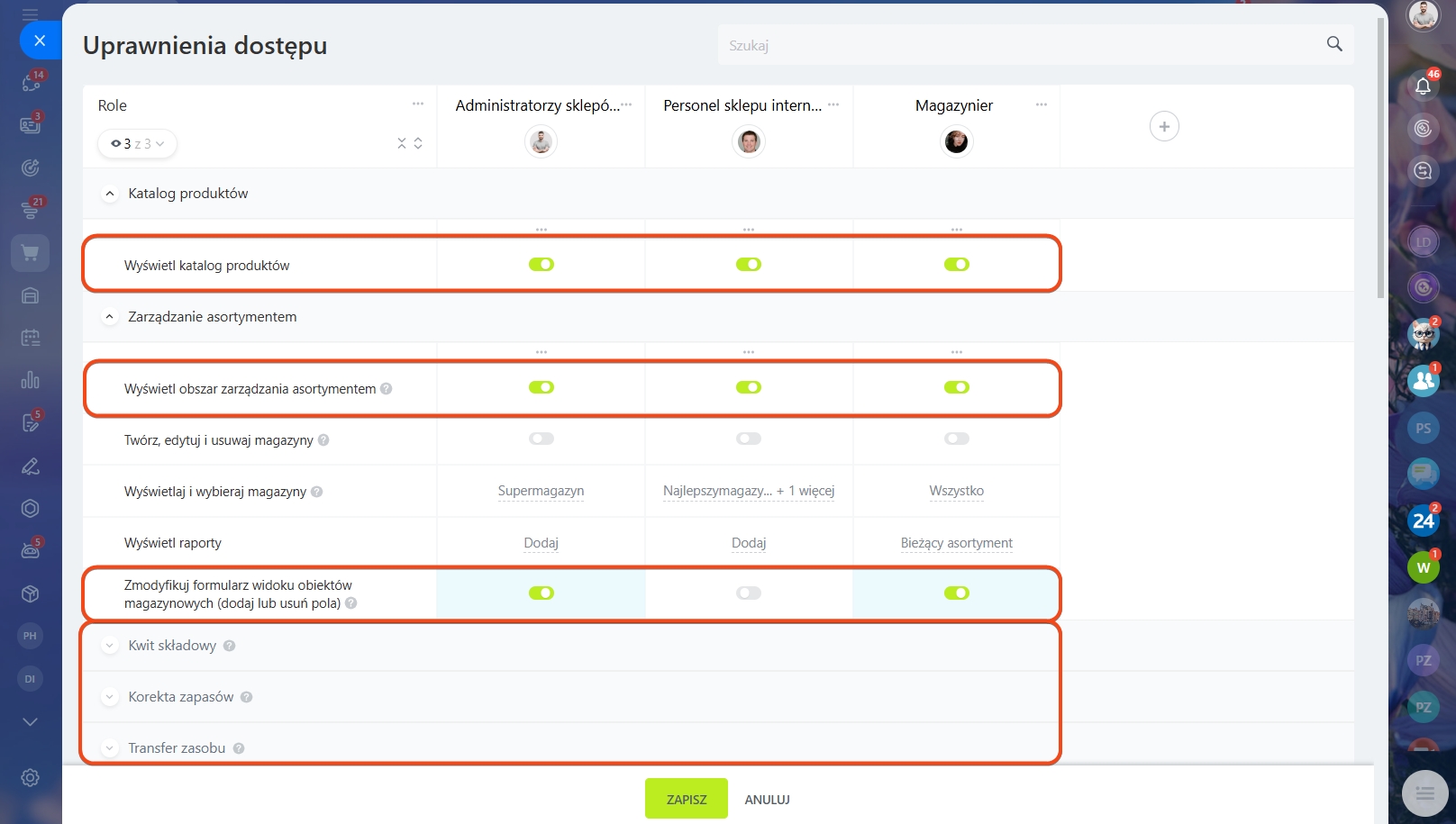Expand Transfer zasobu section
The height and width of the screenshot is (824, 1456).
pyautogui.click(x=110, y=748)
